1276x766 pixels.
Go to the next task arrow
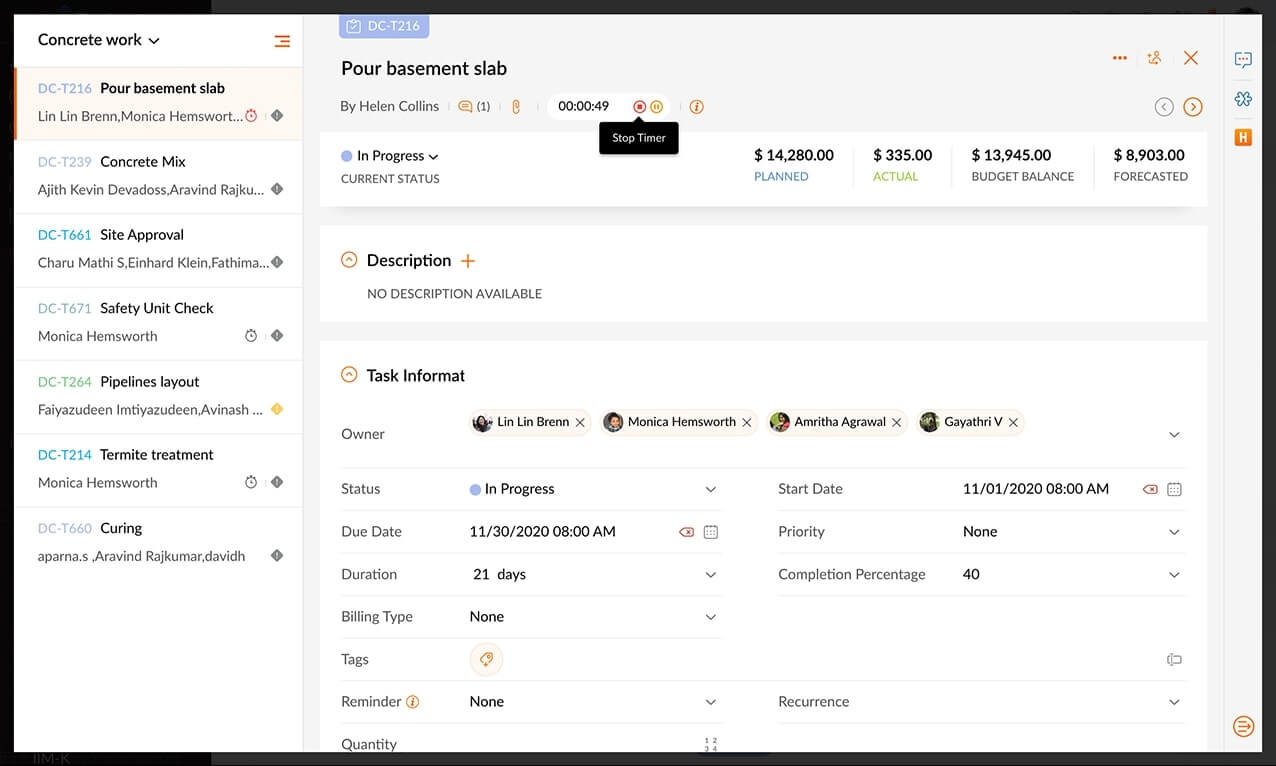tap(1192, 107)
